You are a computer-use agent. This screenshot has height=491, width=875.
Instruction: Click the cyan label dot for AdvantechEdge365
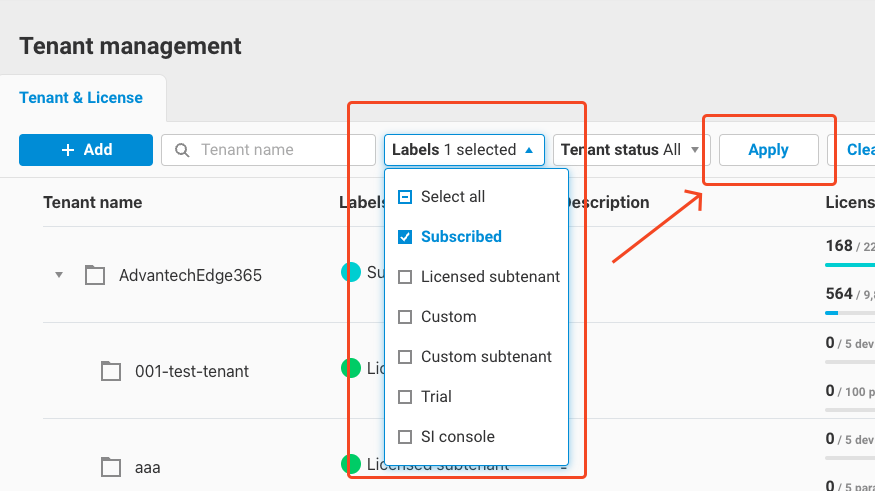(351, 272)
